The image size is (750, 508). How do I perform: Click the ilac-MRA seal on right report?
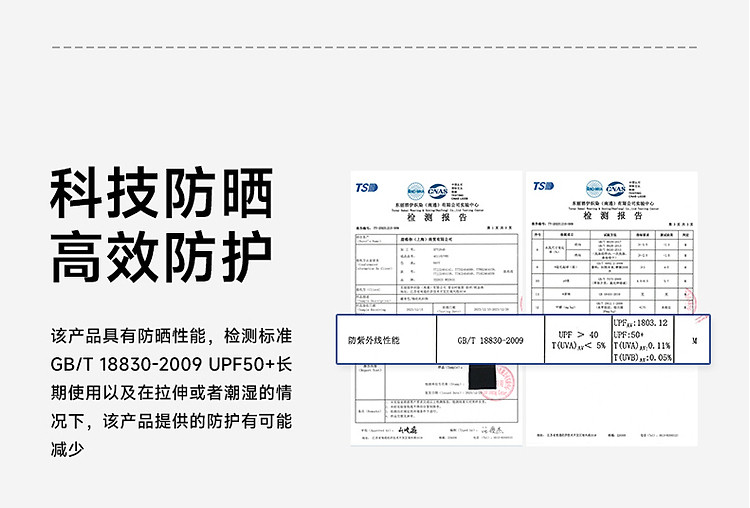click(593, 189)
